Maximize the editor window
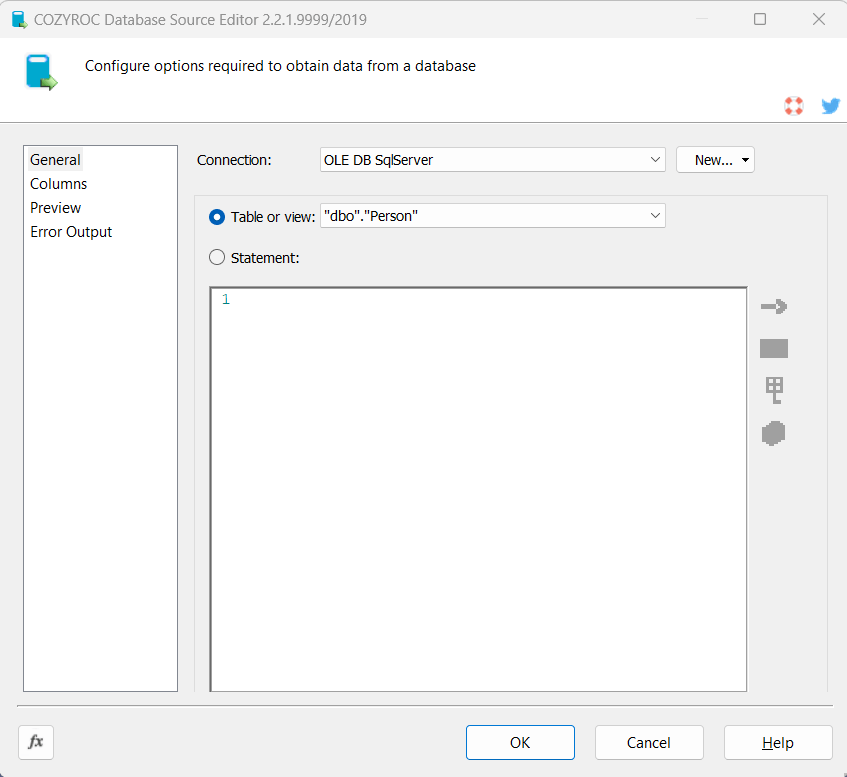The width and height of the screenshot is (847, 777). coord(759,19)
